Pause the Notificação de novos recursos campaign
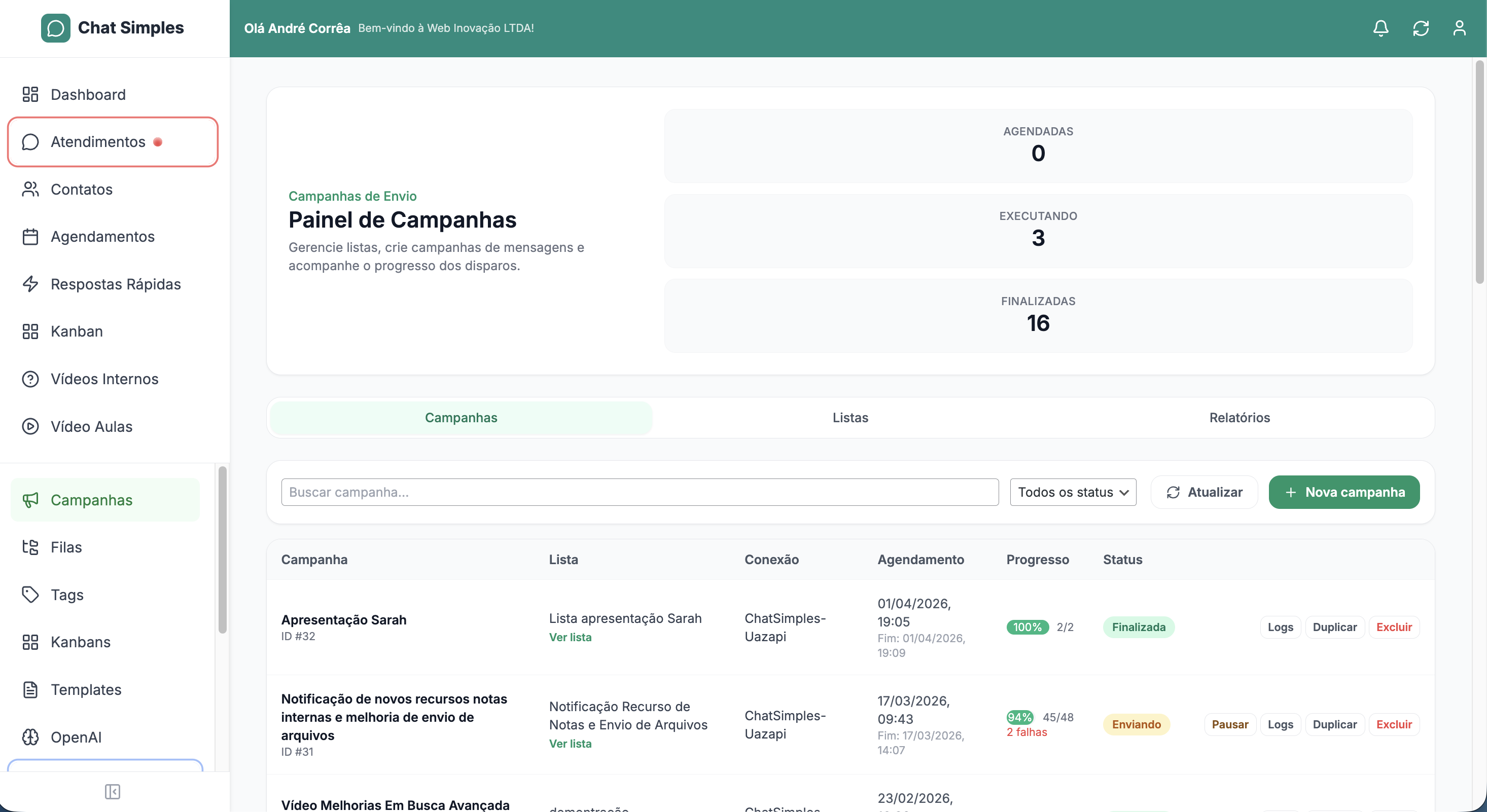This screenshot has height=812, width=1487. click(1230, 724)
